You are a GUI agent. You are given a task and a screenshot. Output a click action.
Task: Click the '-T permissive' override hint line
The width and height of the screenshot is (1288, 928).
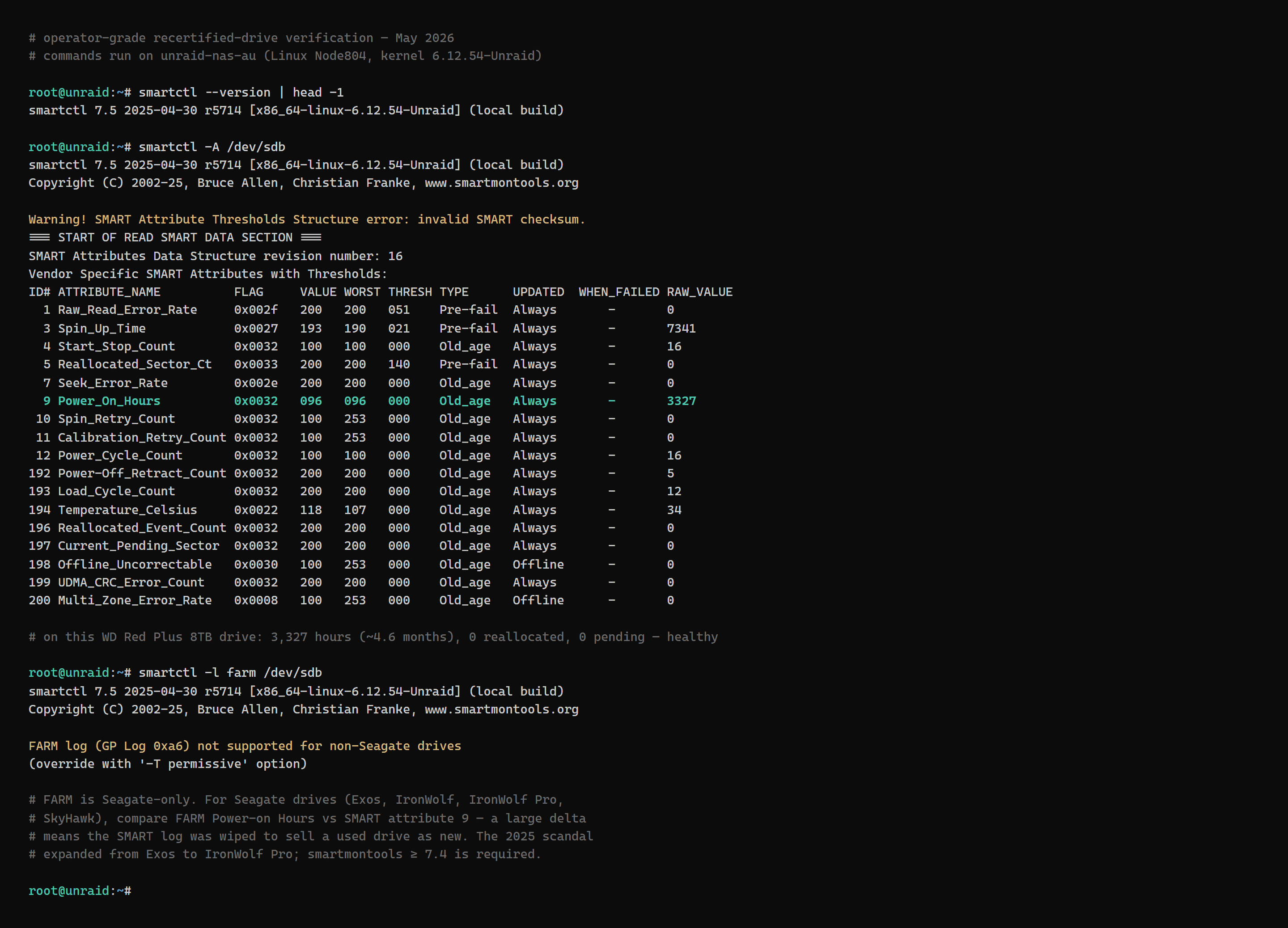[168, 764]
